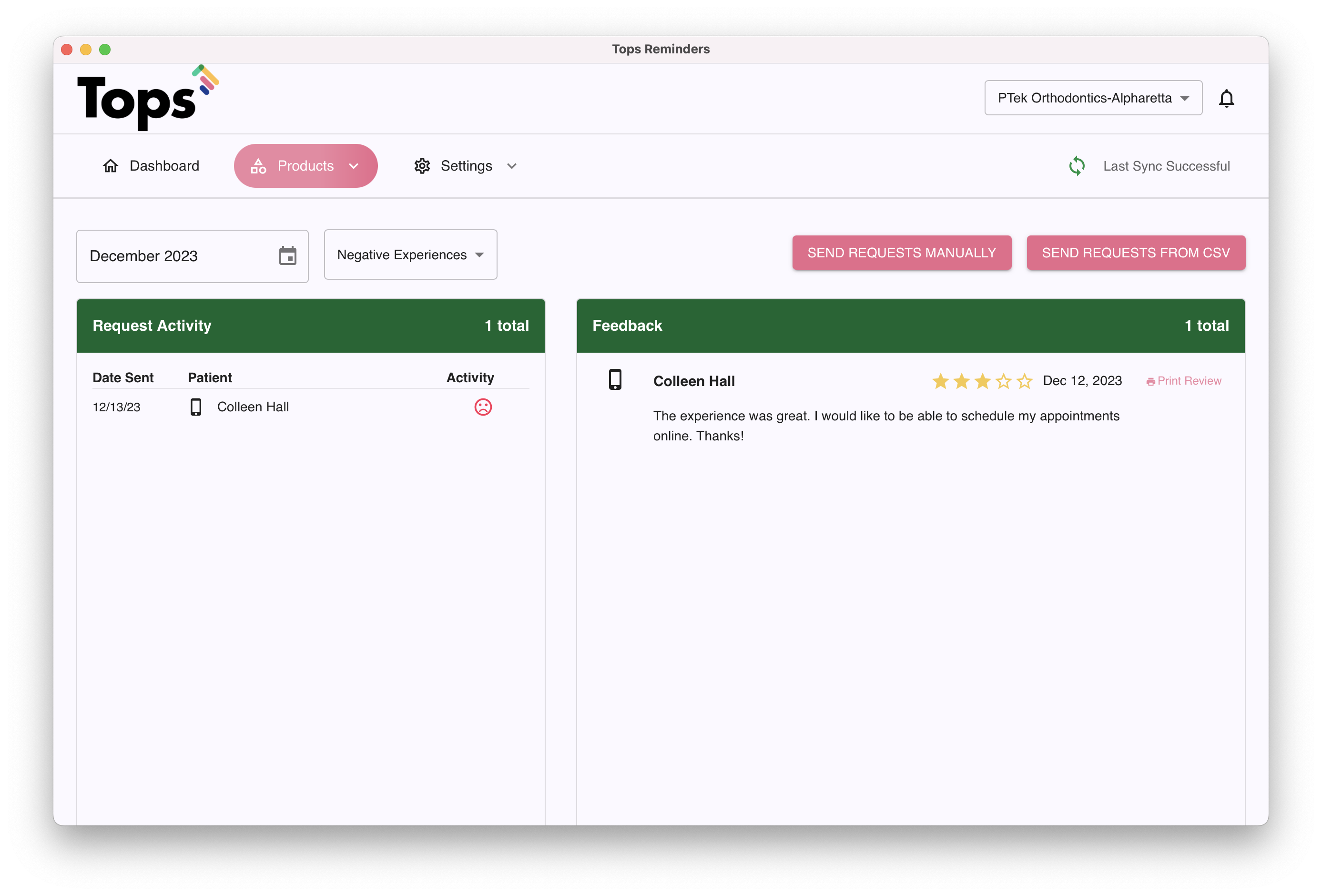Click Send Requests From CSV button
Screen dimensions: 1322x896
pos(1135,253)
